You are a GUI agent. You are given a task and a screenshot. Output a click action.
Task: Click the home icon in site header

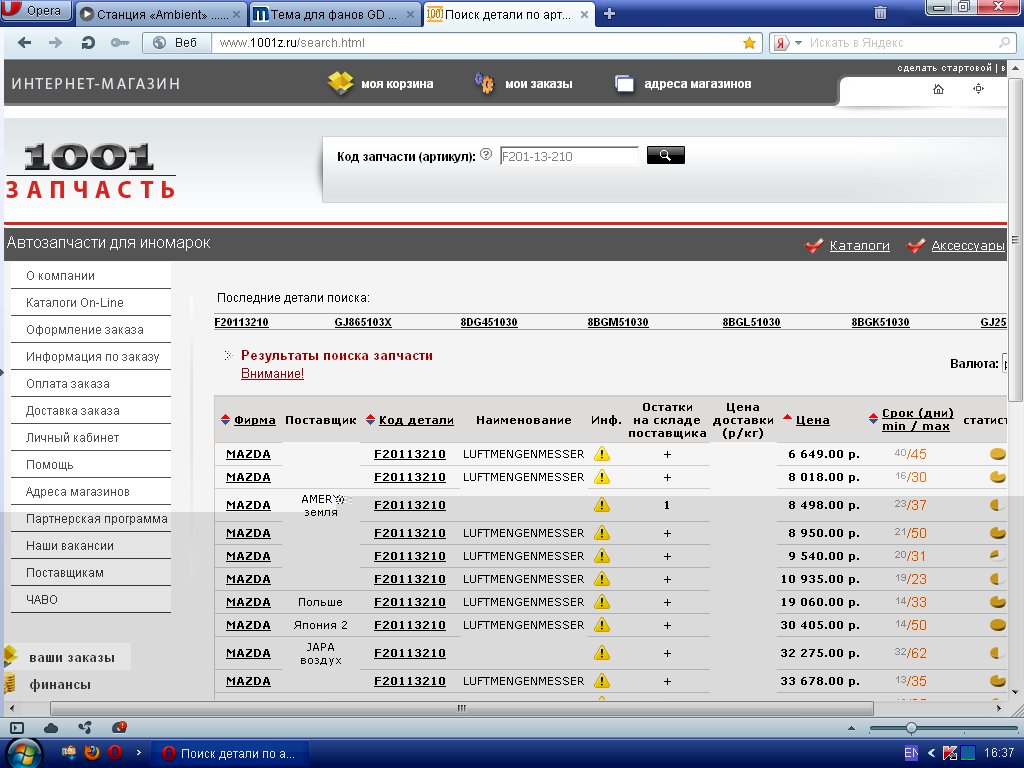pyautogui.click(x=938, y=89)
